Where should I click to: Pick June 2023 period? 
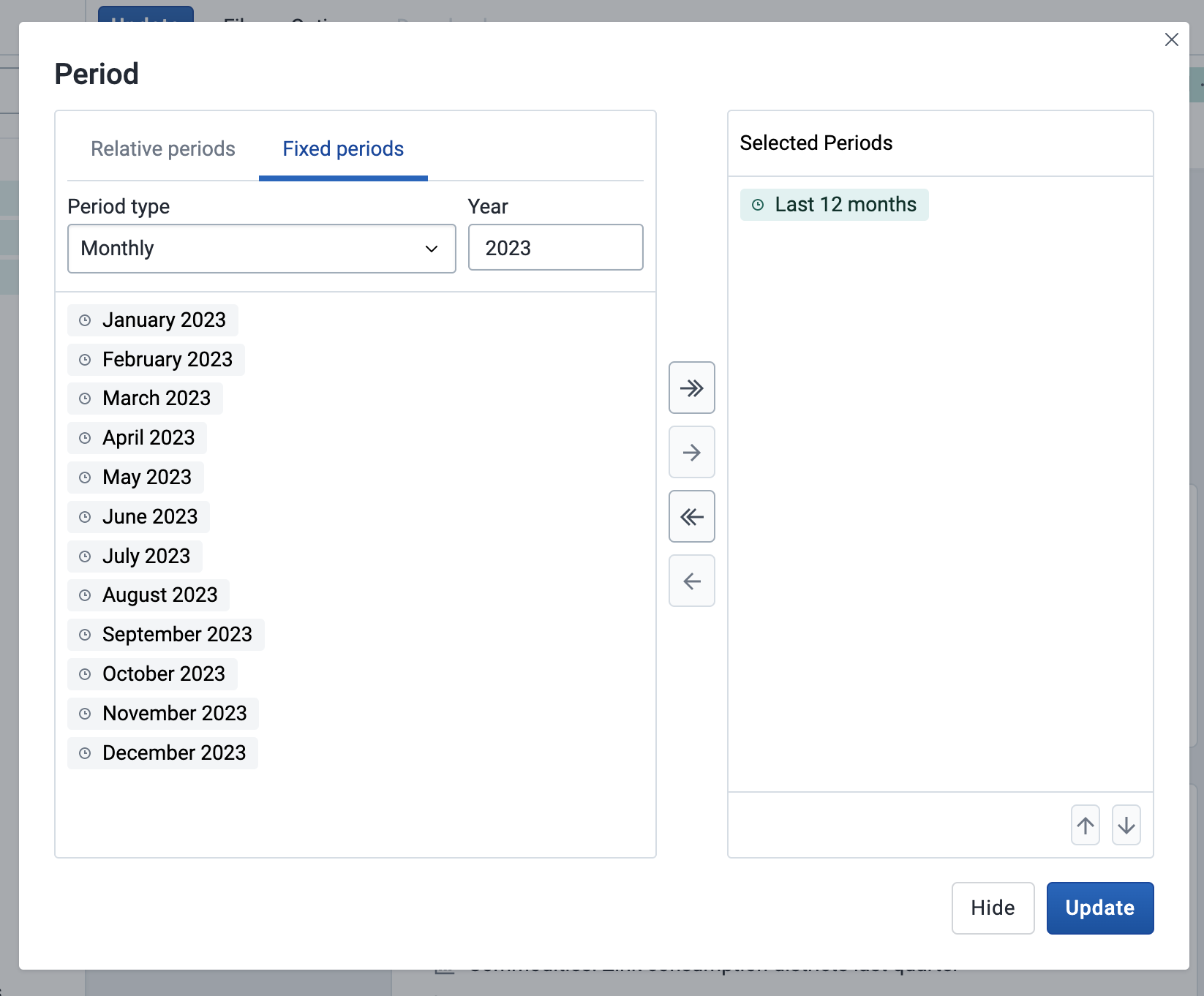pyautogui.click(x=139, y=516)
